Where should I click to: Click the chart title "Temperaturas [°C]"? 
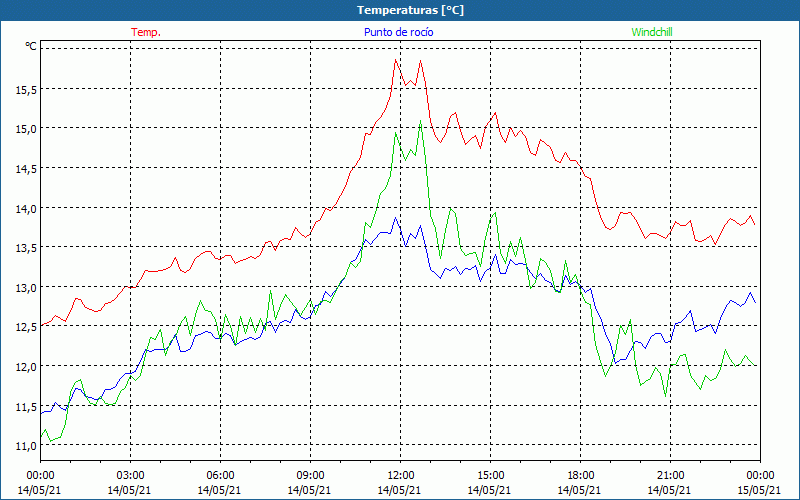pos(410,10)
